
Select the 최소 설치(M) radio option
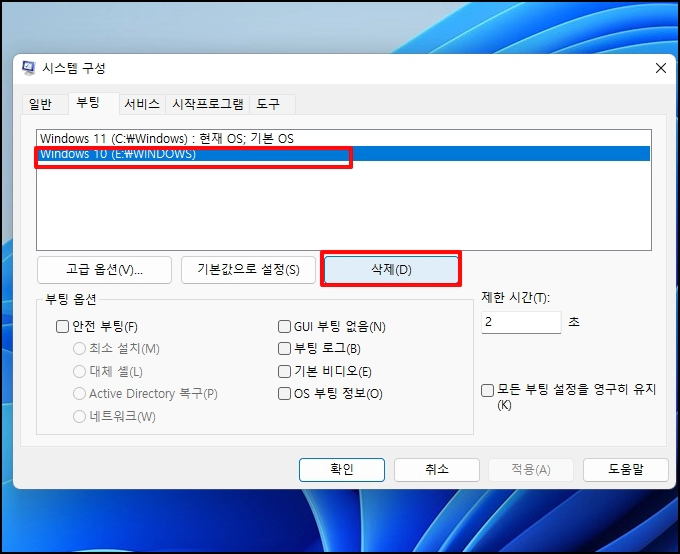79,348
